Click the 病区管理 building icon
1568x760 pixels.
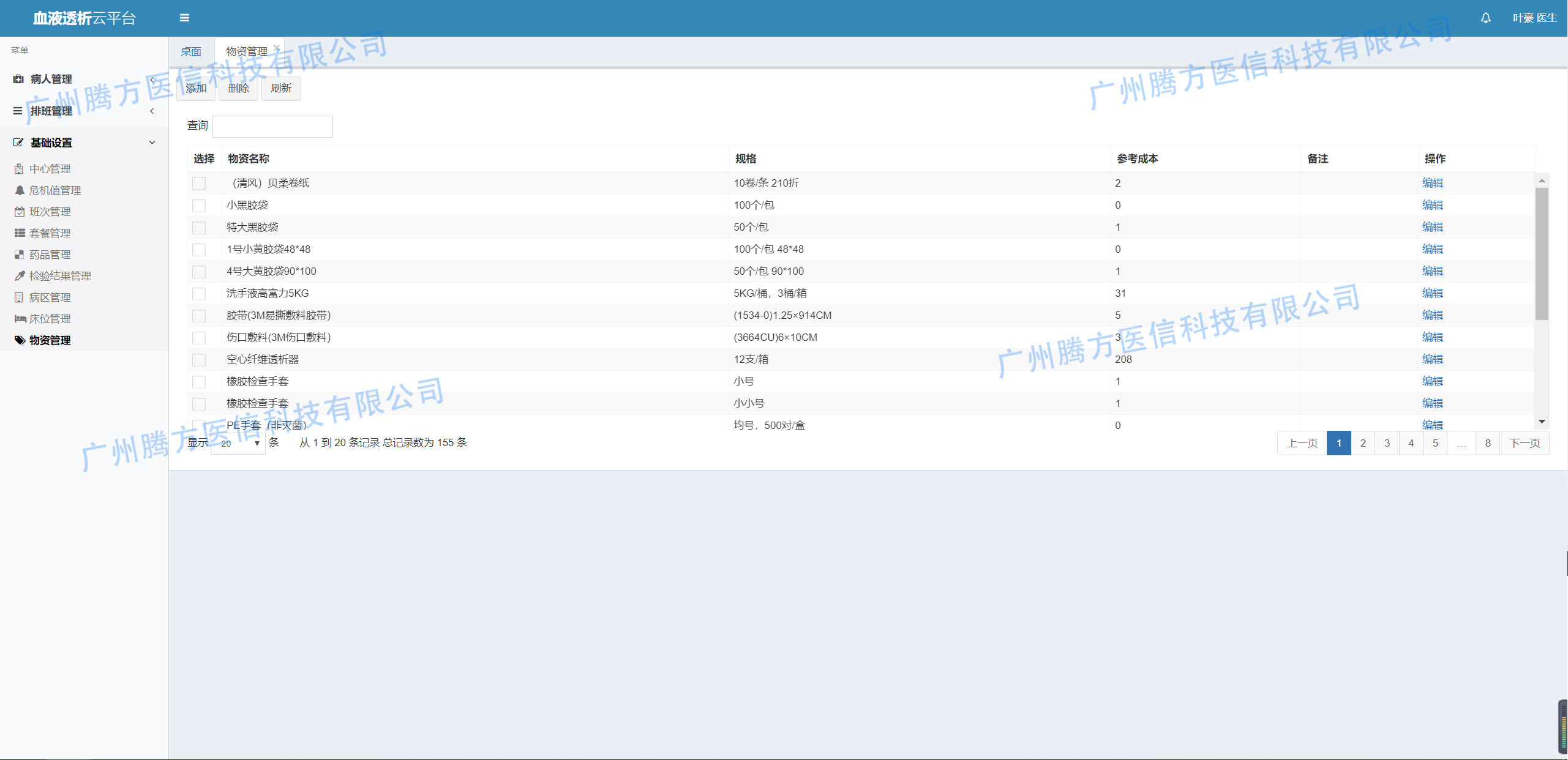click(x=19, y=297)
